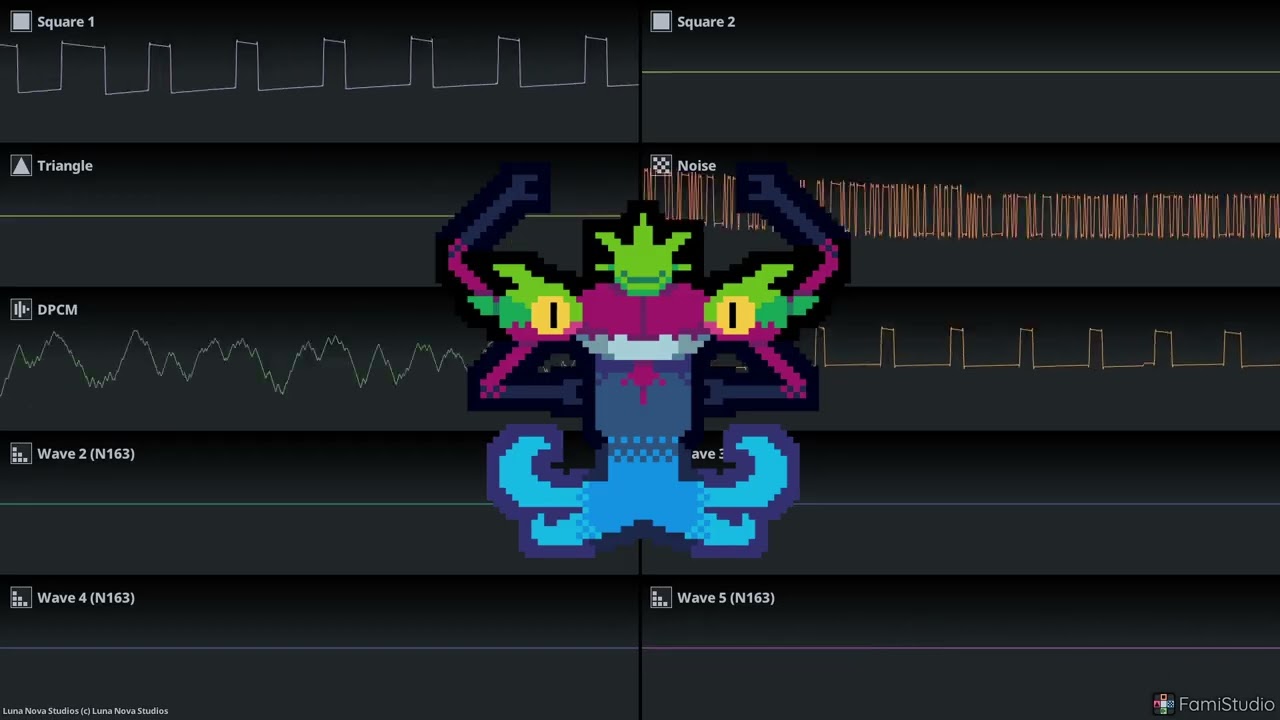Select the "Square 2" label

(x=706, y=22)
